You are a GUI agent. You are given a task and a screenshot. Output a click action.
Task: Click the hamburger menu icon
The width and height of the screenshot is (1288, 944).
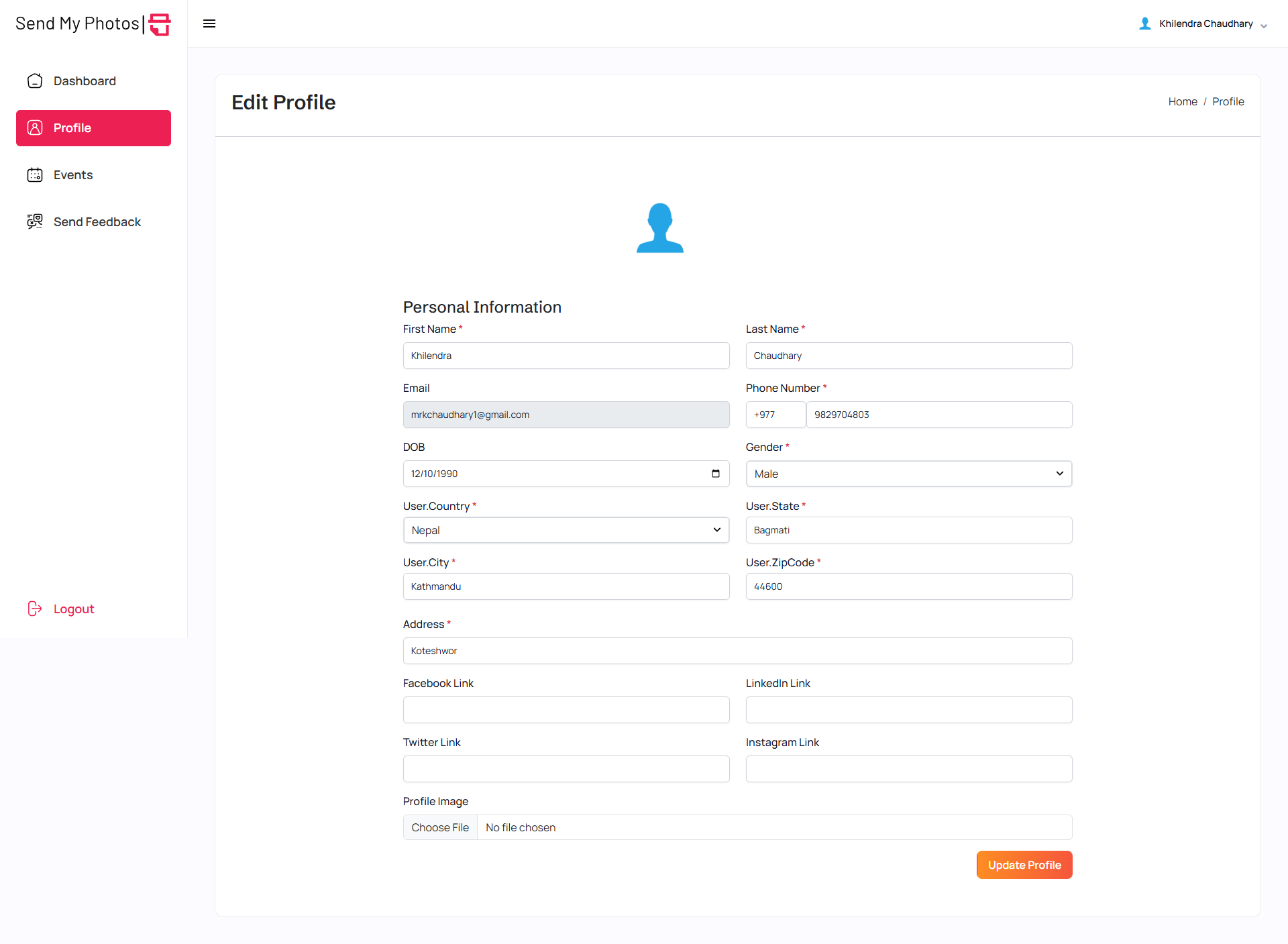point(209,23)
